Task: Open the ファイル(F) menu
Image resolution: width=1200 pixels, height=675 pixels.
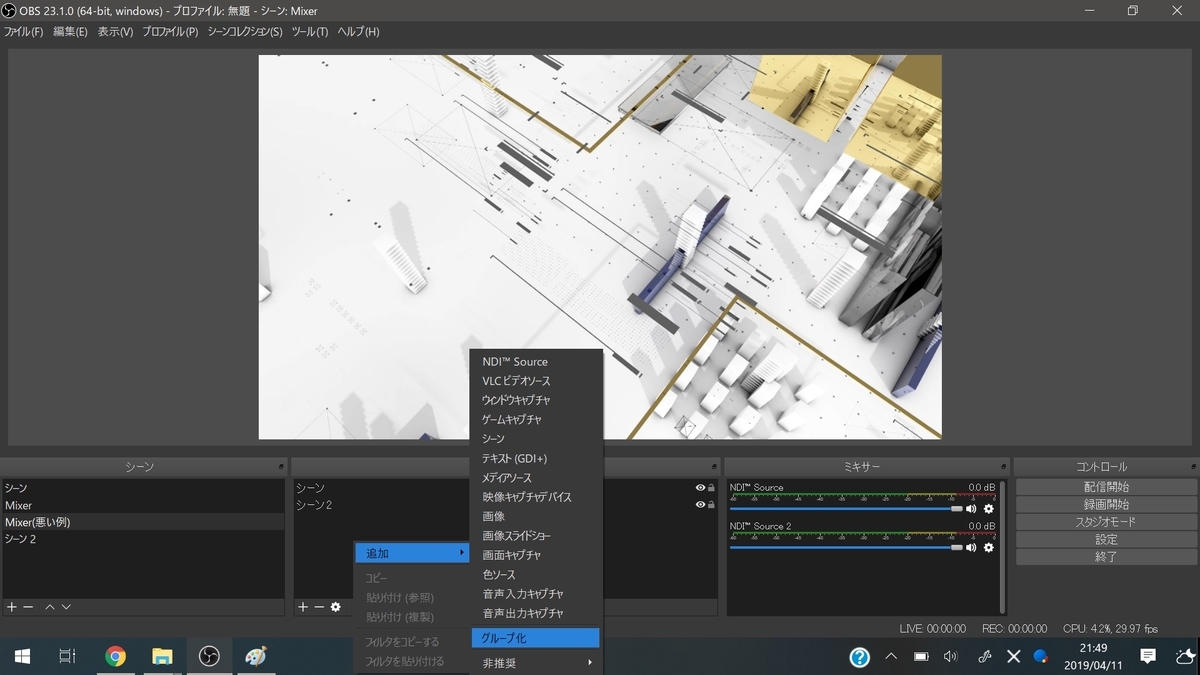Action: [24, 32]
